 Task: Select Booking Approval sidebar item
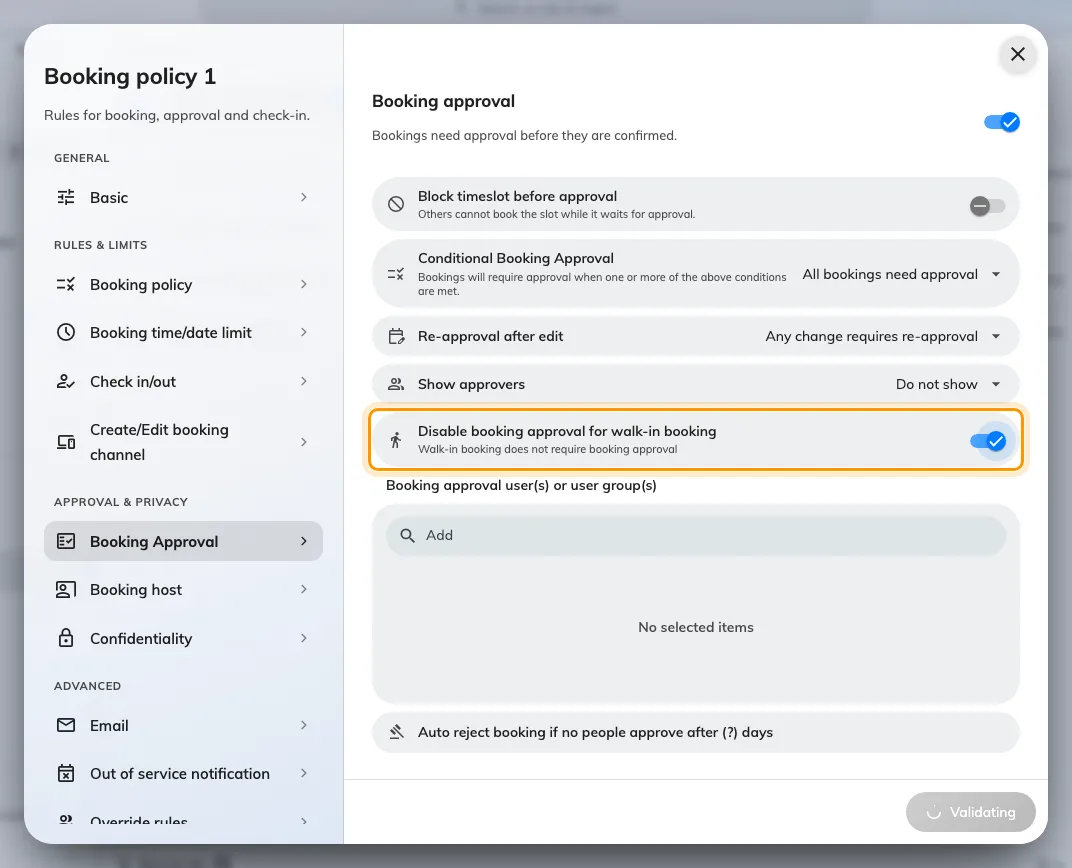(183, 541)
